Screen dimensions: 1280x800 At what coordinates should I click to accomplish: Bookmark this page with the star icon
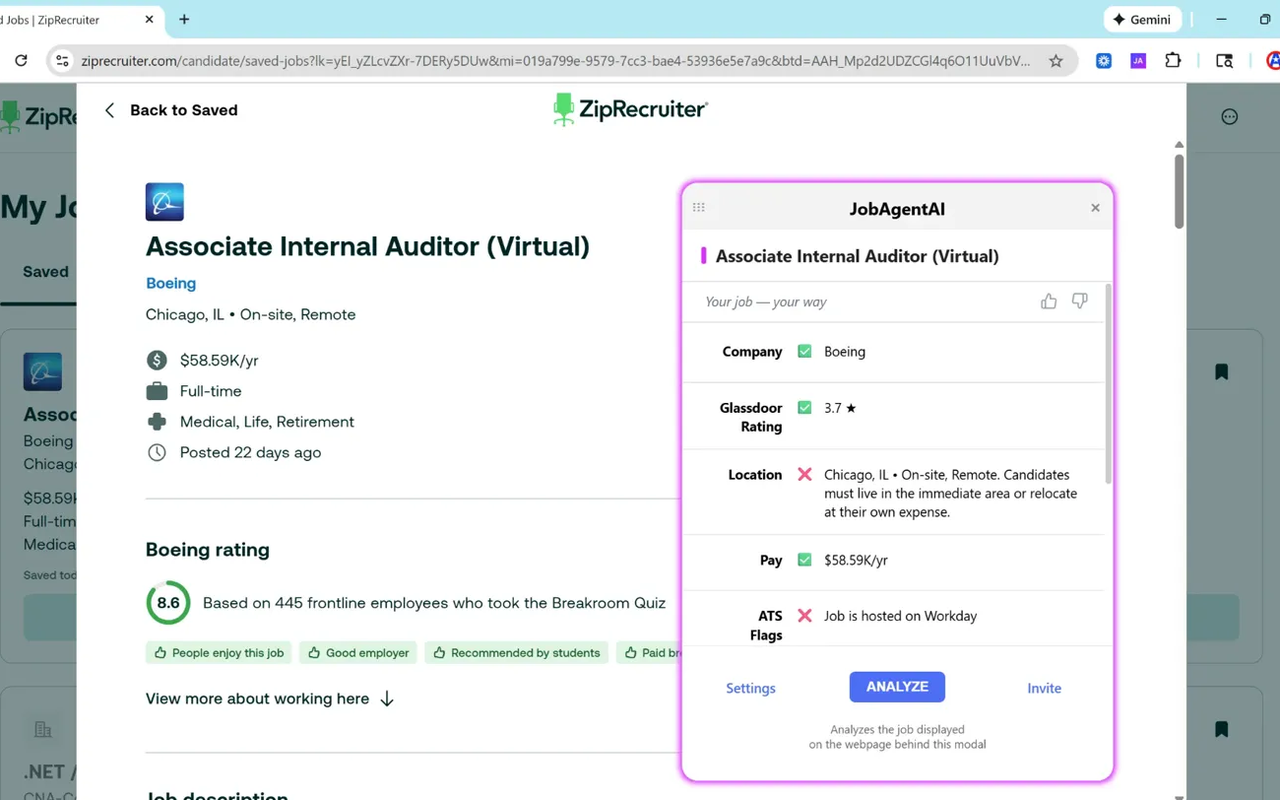point(1056,61)
